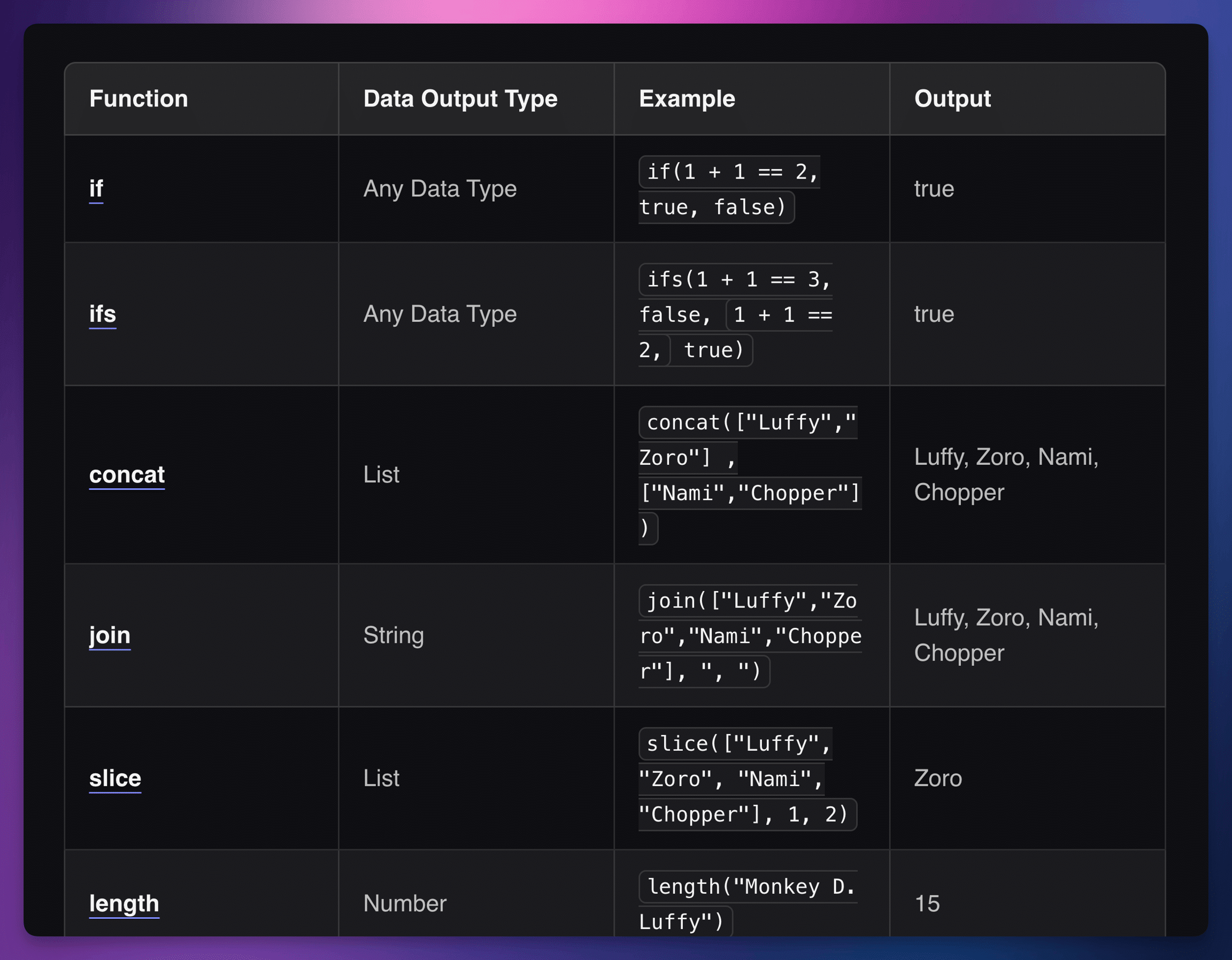Image resolution: width=1232 pixels, height=960 pixels.
Task: Open the 'concat' function link
Action: pos(127,474)
